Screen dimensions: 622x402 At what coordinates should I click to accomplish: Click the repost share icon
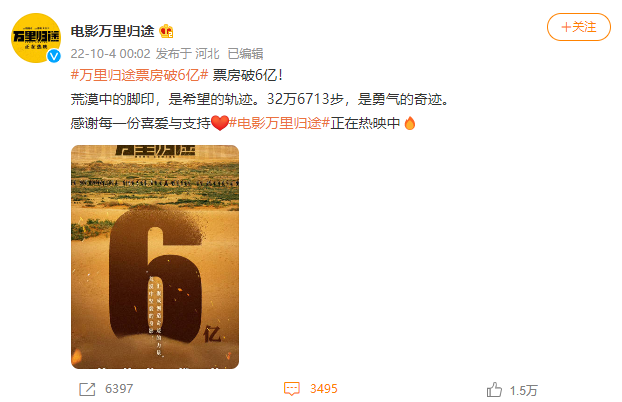click(87, 389)
